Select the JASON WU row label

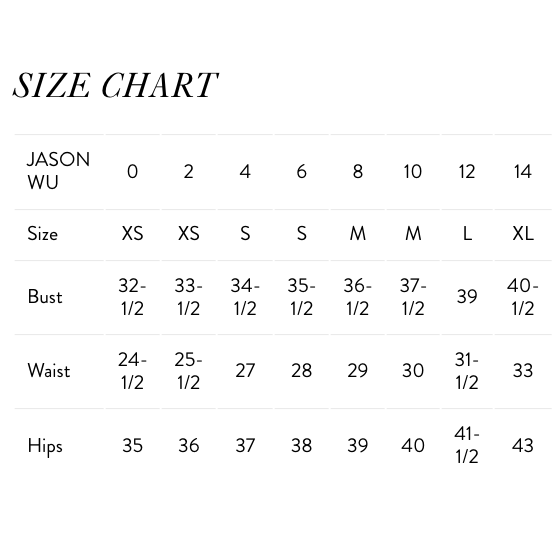(58, 171)
